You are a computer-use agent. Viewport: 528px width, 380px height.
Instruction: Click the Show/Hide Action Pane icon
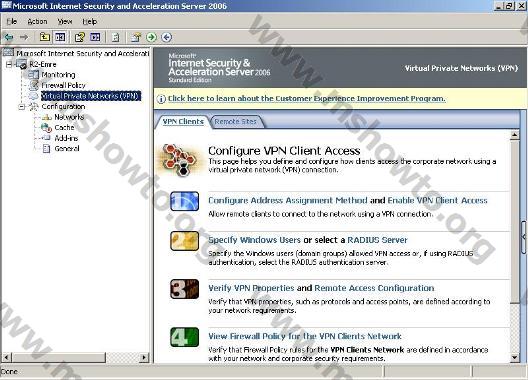(x=95, y=37)
